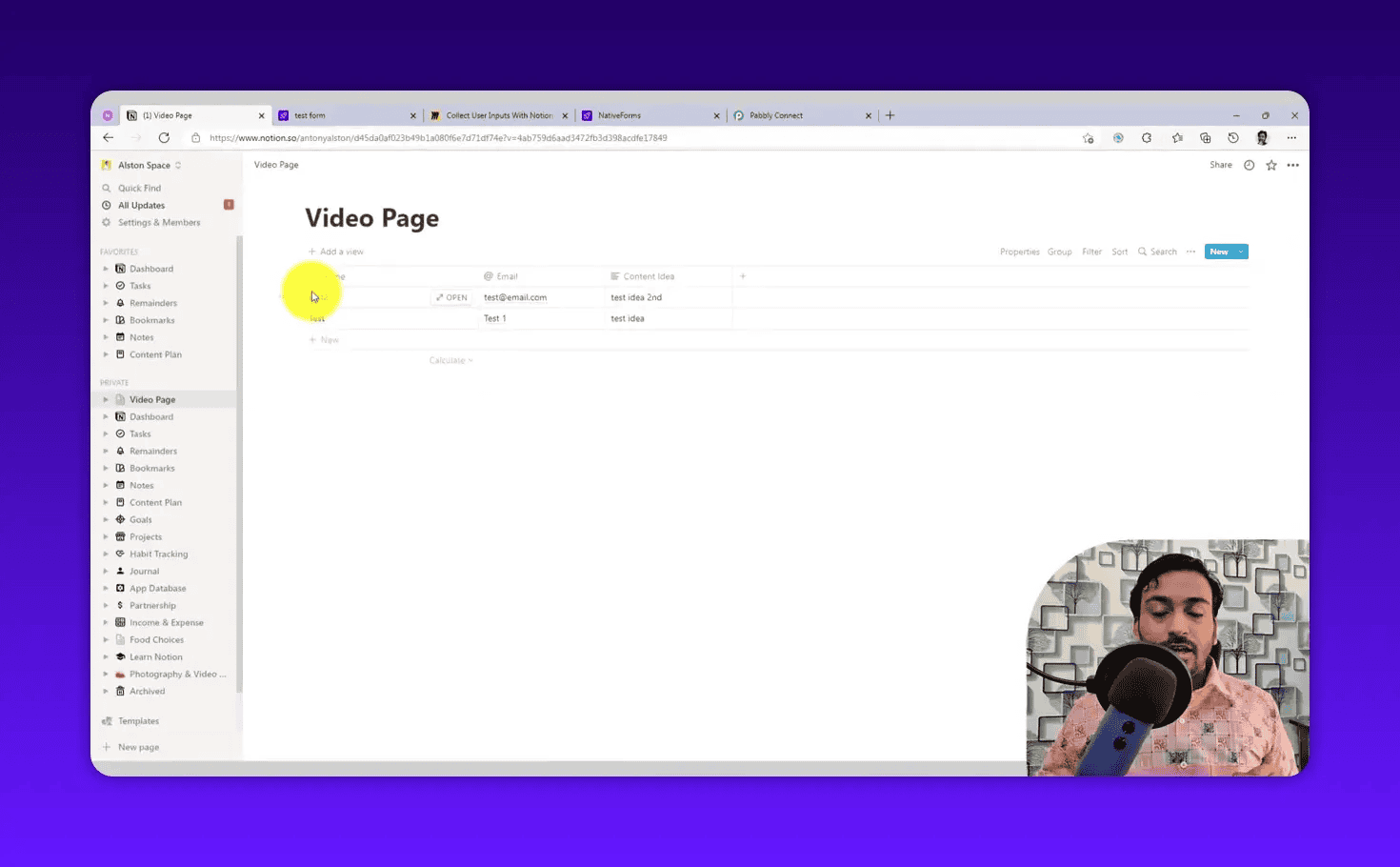Select the Remainders bell icon in Favorites
The height and width of the screenshot is (867, 1400).
pyautogui.click(x=121, y=302)
